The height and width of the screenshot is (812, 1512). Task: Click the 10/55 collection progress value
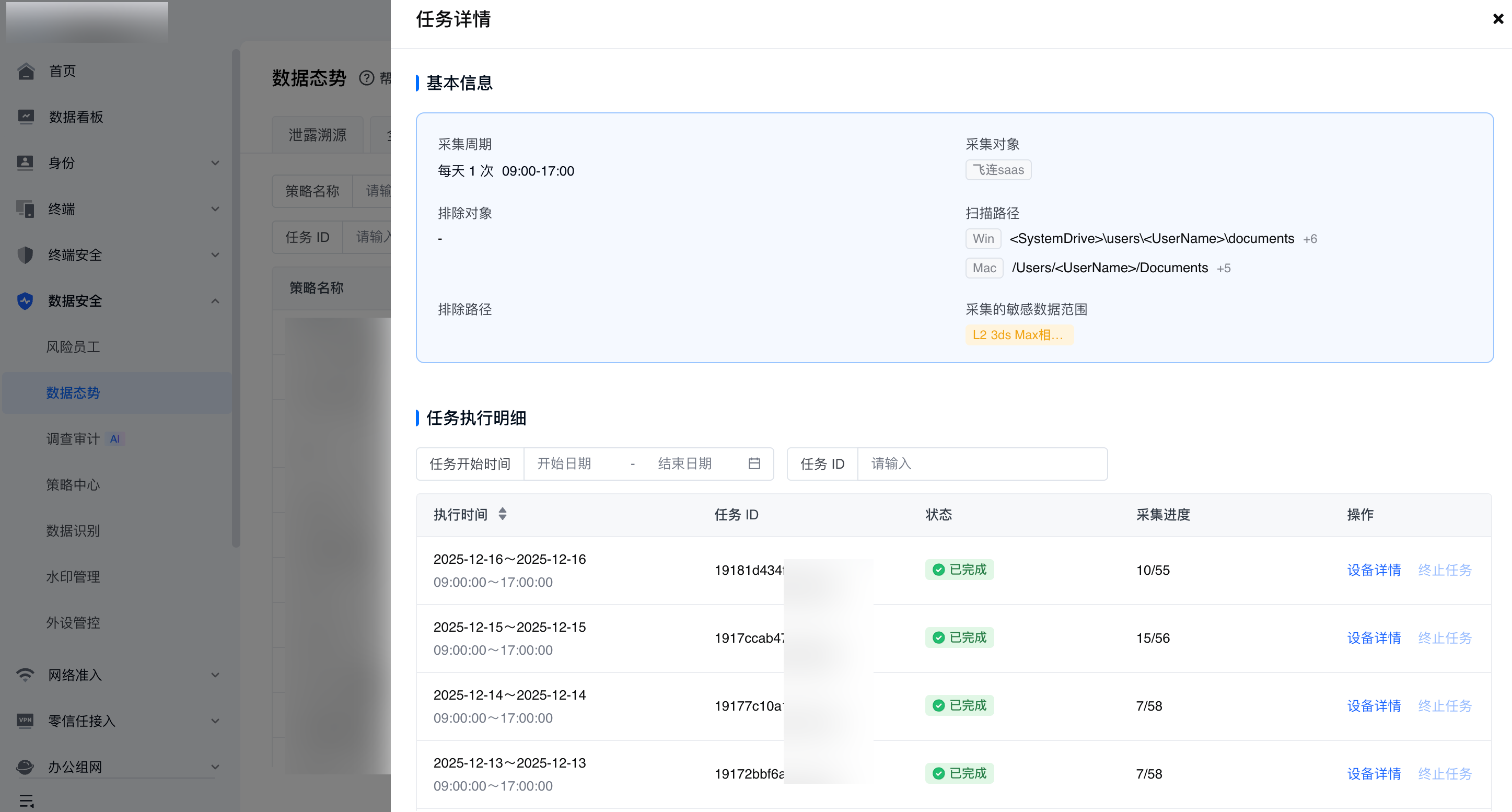[1153, 570]
